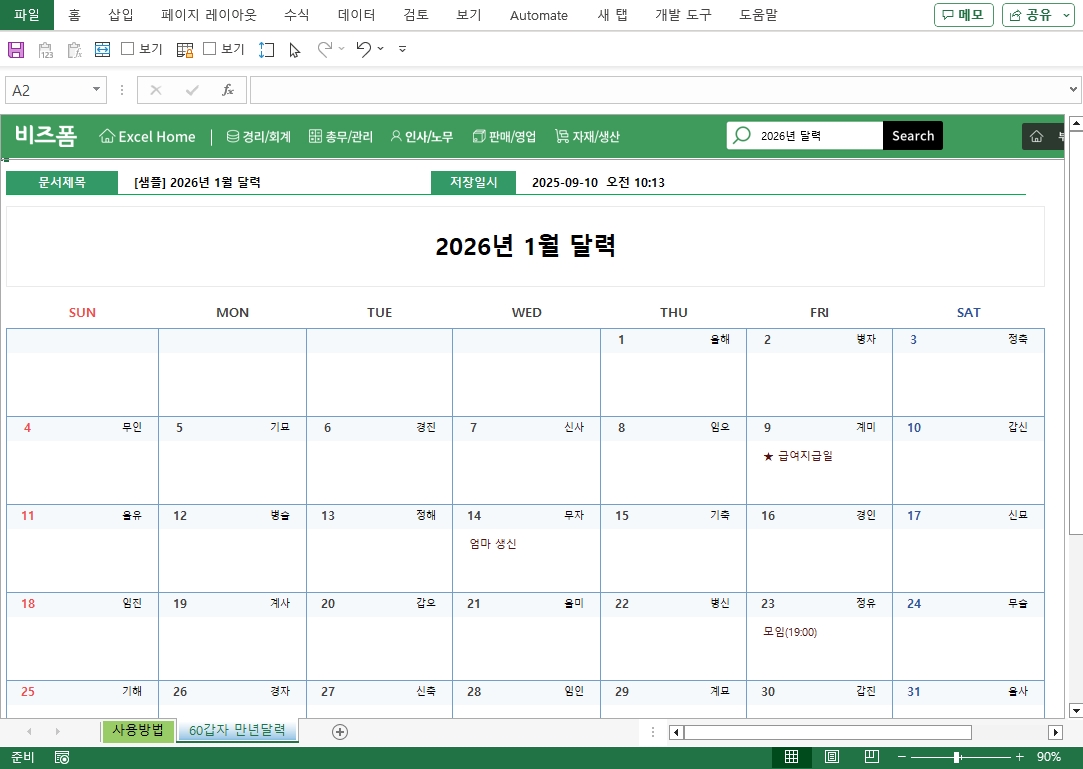Open the Automate ribbon tab
This screenshot has width=1083, height=769.
click(539, 15)
